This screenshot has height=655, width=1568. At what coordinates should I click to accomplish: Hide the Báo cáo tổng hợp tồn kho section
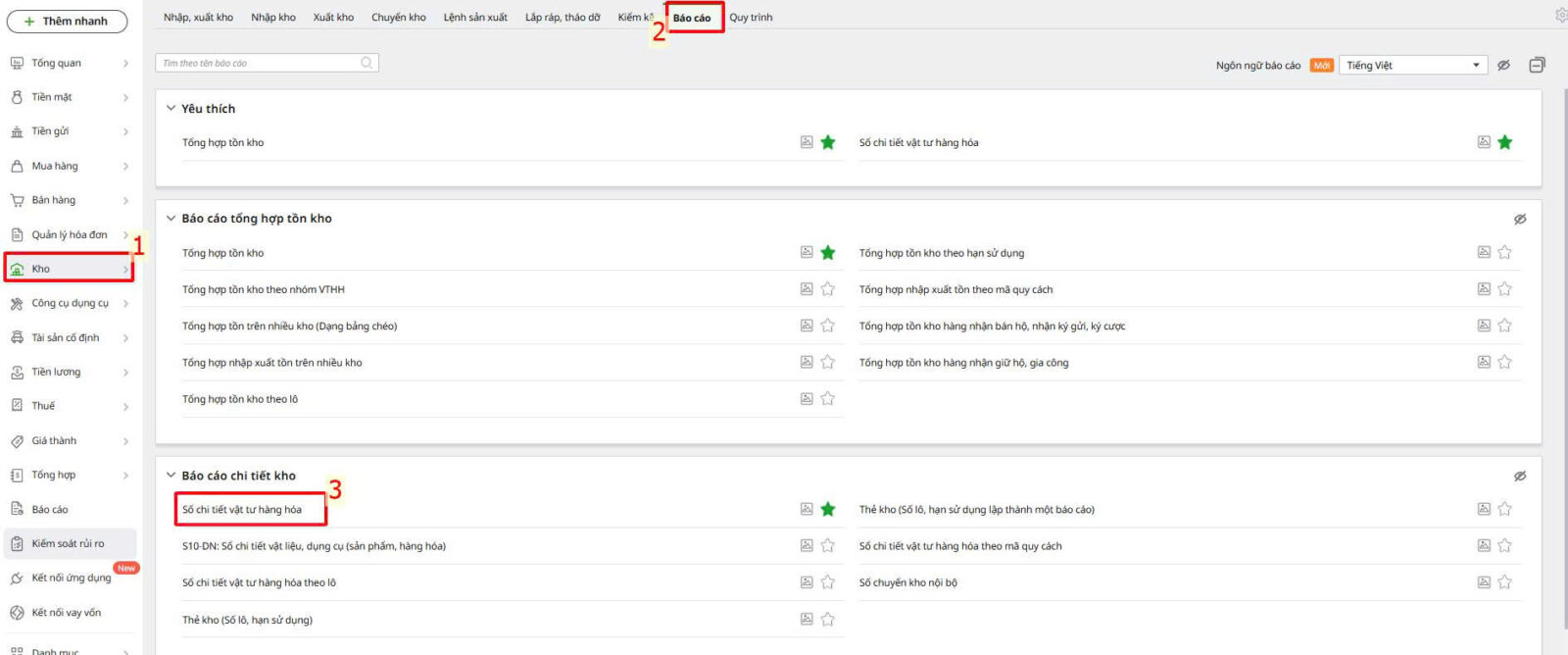click(1520, 219)
